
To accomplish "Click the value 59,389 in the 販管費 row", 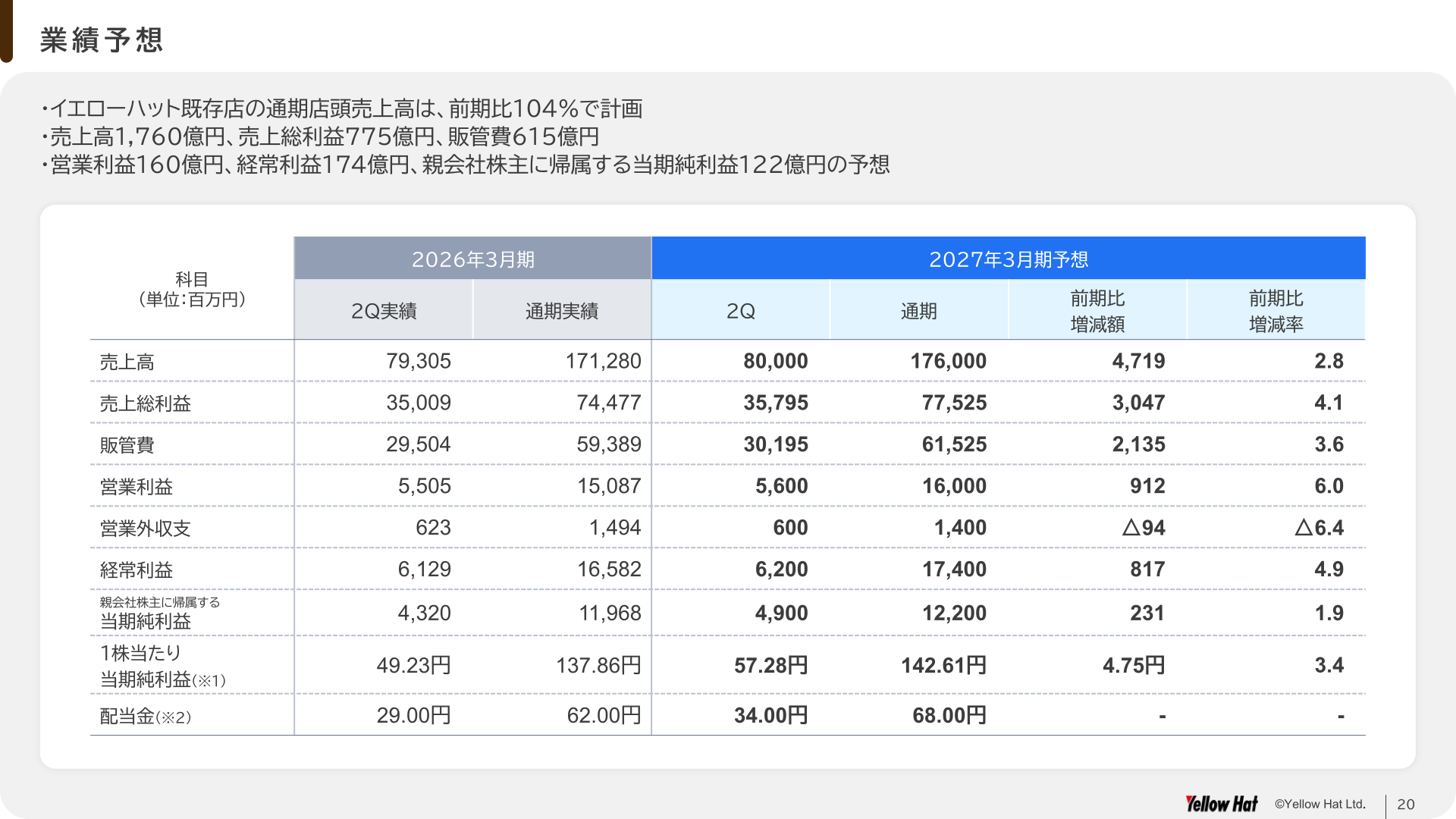I will (x=608, y=444).
